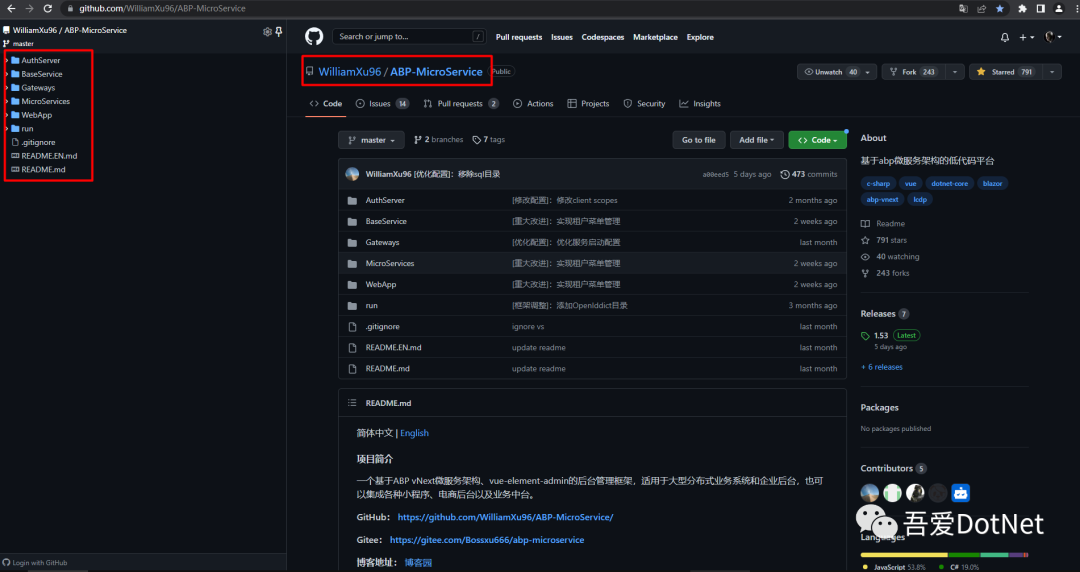1080x572 pixels.
Task: Open the MicroServices folder in file list
Action: point(390,263)
